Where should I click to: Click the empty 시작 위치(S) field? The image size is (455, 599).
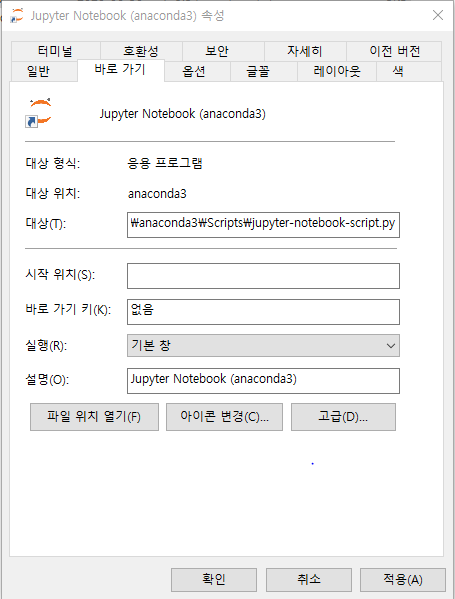(x=263, y=276)
